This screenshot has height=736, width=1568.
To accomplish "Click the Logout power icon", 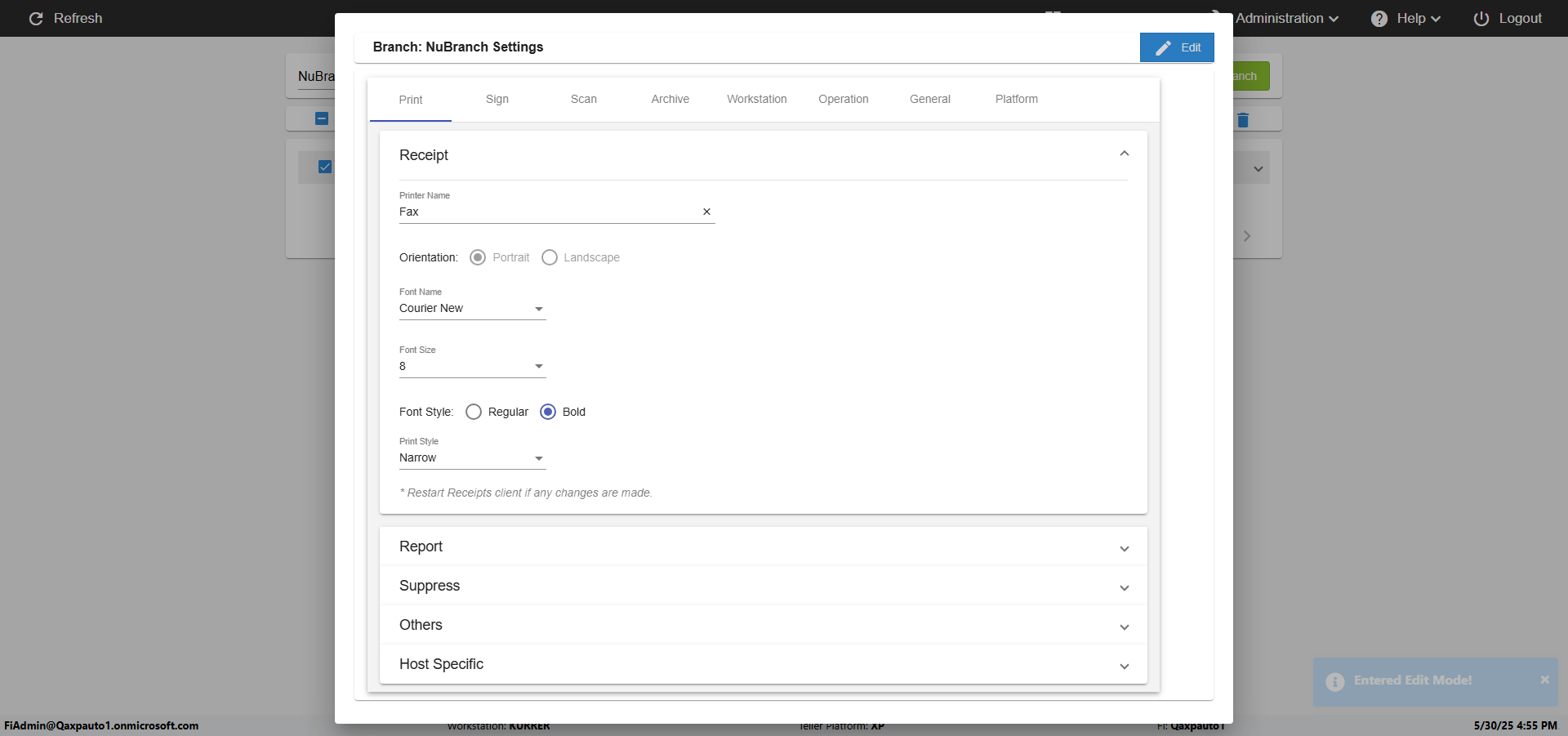I will (x=1481, y=19).
